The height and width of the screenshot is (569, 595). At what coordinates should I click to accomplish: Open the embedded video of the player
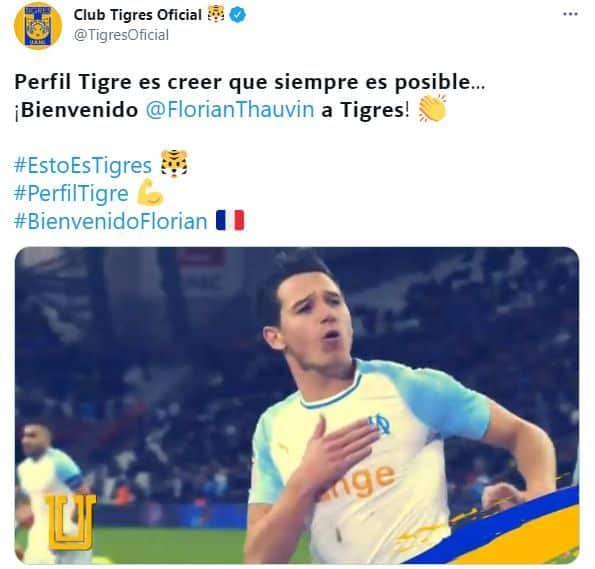297,405
